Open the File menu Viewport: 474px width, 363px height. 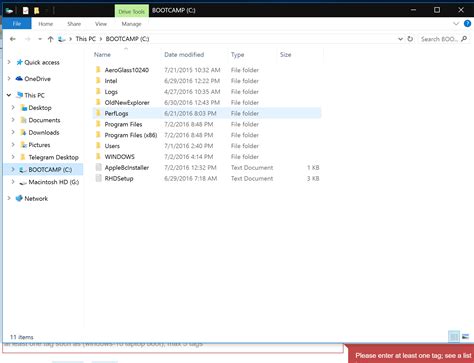coord(17,24)
